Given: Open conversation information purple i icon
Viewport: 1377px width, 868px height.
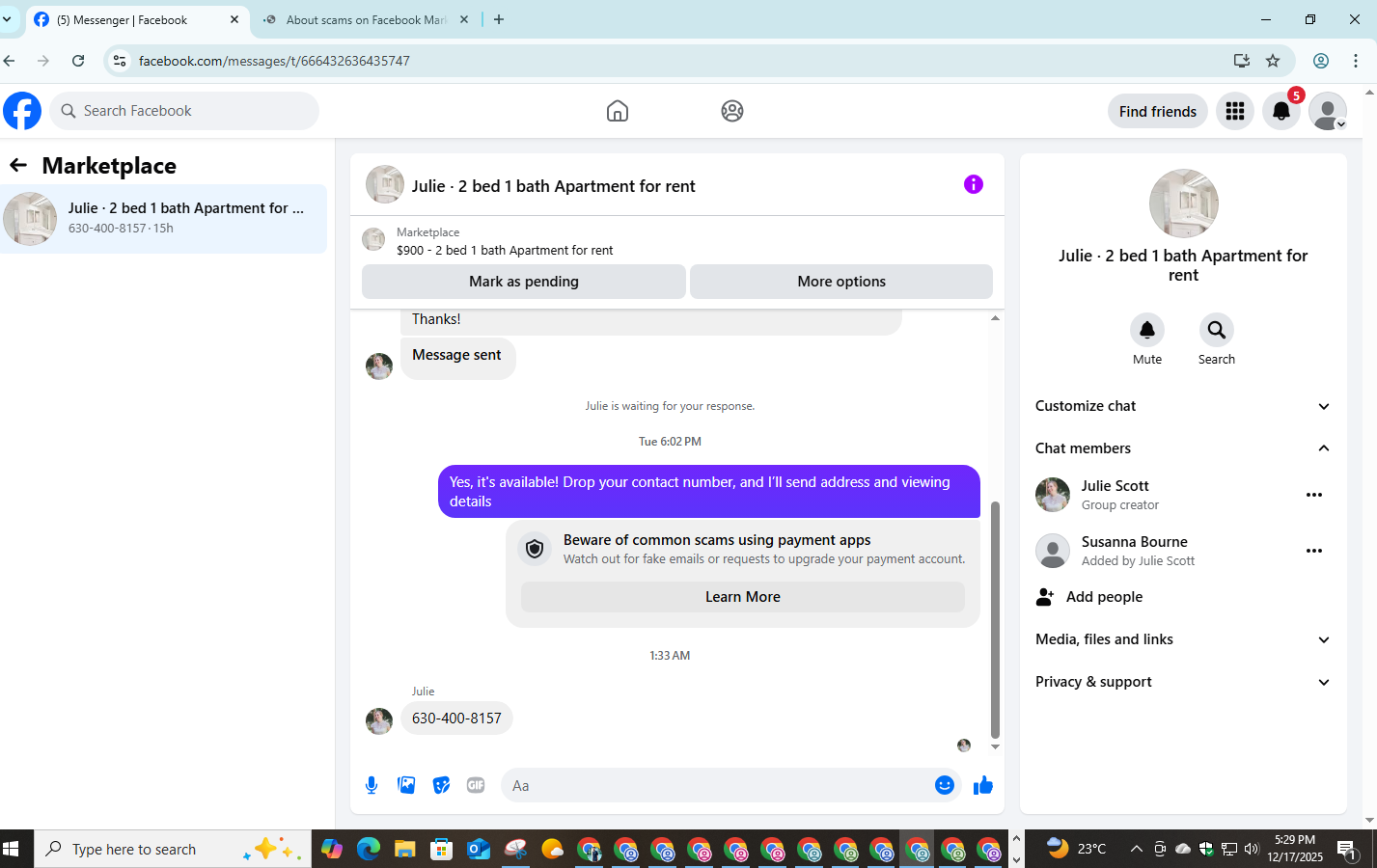Looking at the screenshot, I should pos(974,184).
